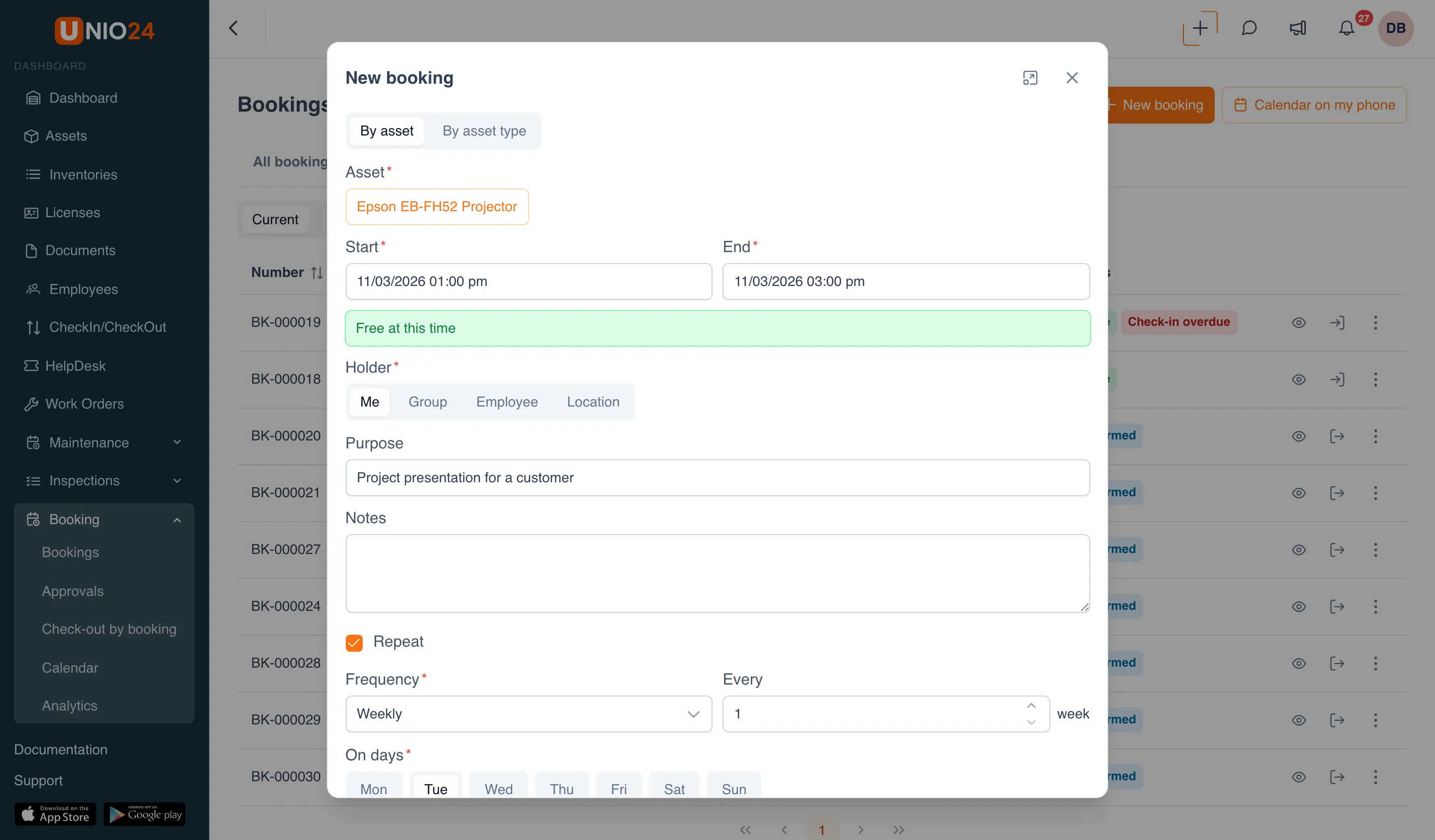This screenshot has height=840, width=1435.
Task: Check out booking BK-000021 via arrow icon
Action: (x=1337, y=493)
